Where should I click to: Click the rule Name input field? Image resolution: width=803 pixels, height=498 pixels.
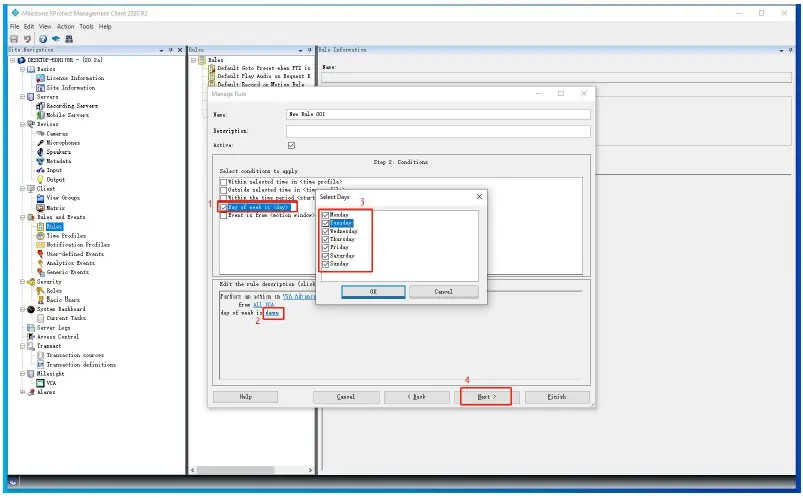click(x=438, y=114)
